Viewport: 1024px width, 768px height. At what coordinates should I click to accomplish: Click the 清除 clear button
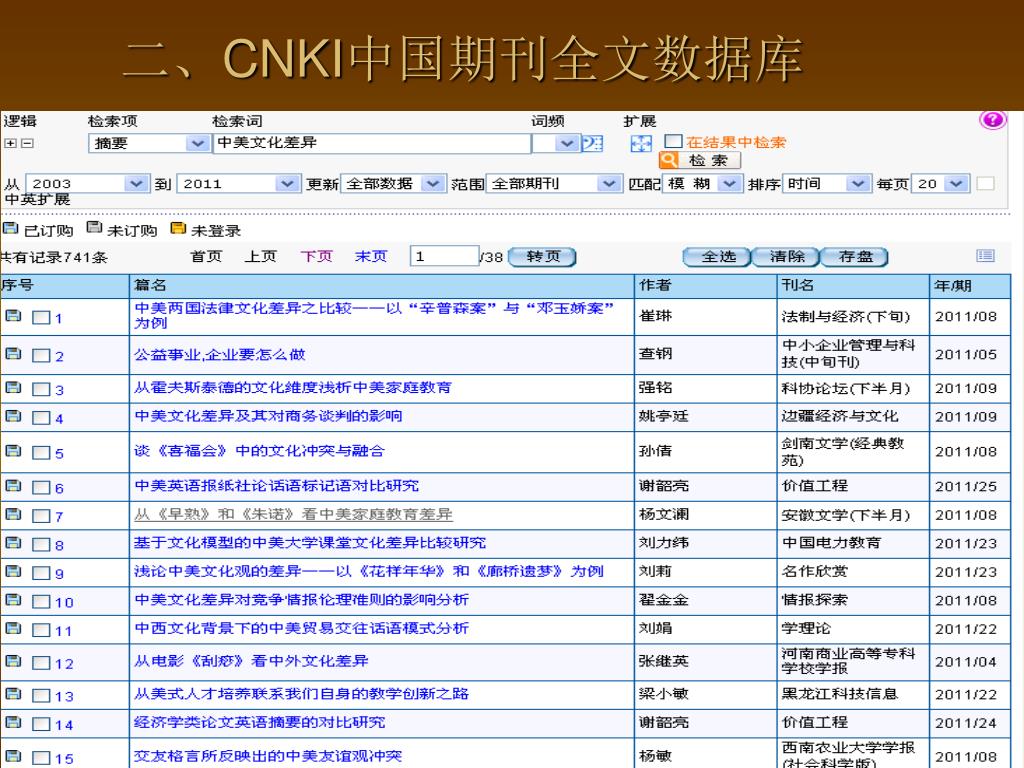(787, 257)
